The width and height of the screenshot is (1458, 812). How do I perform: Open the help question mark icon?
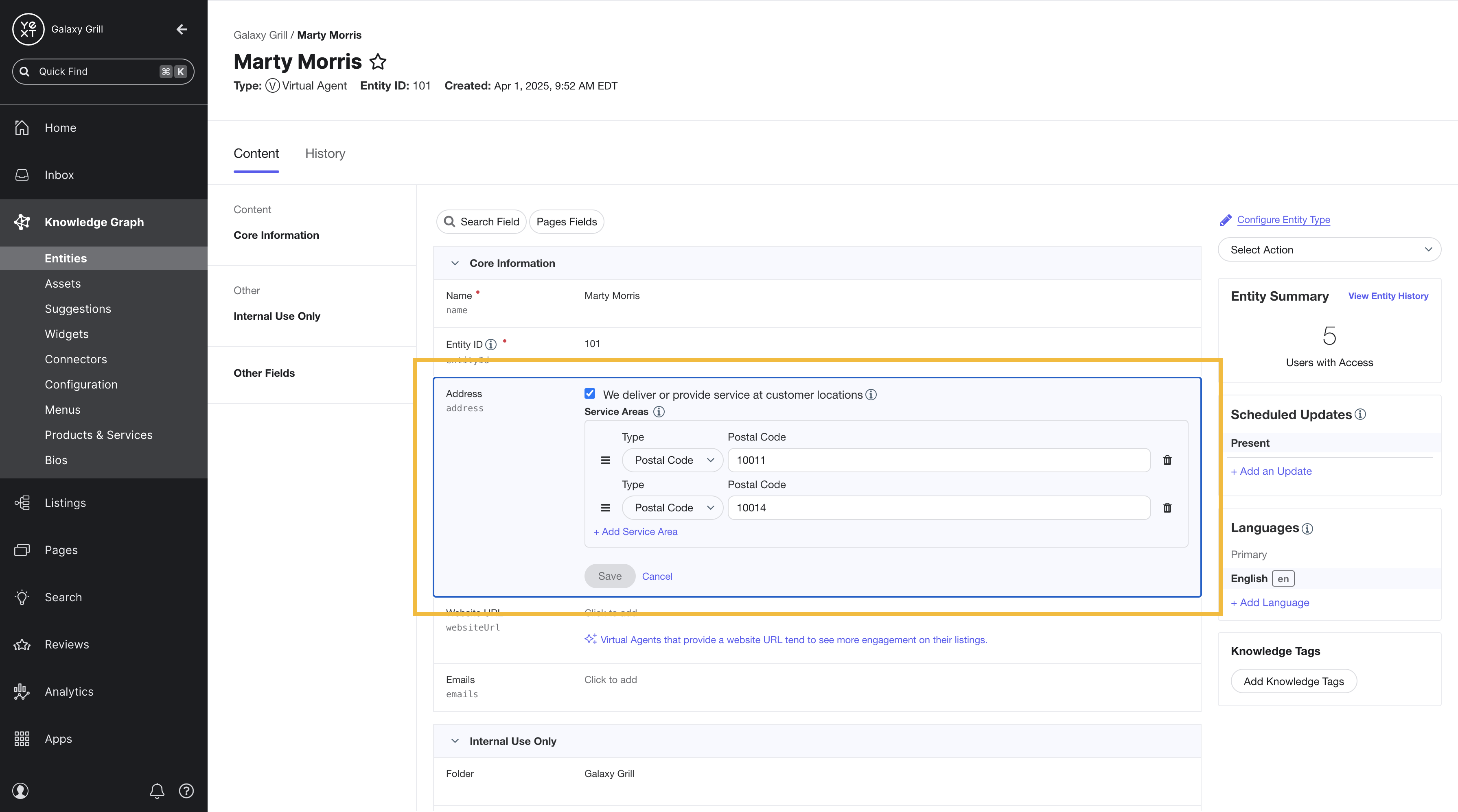tap(186, 790)
